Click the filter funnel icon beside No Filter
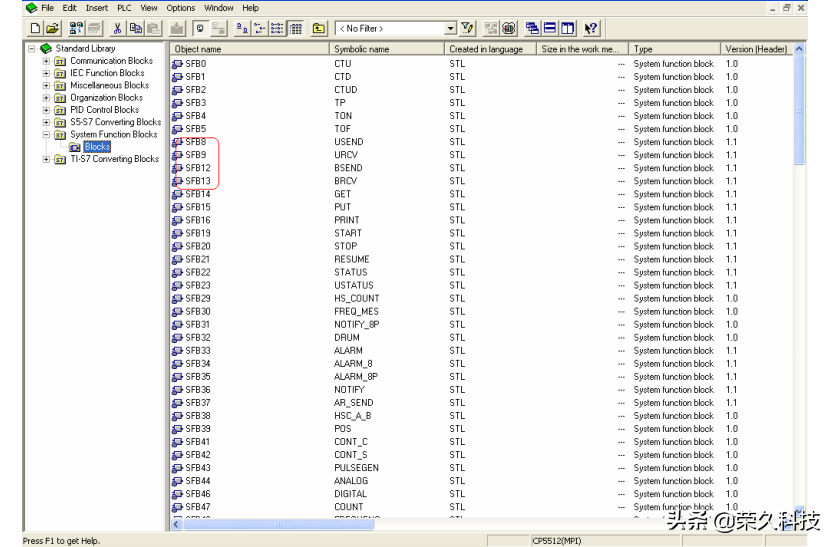Image resolution: width=836 pixels, height=547 pixels. tap(468, 29)
